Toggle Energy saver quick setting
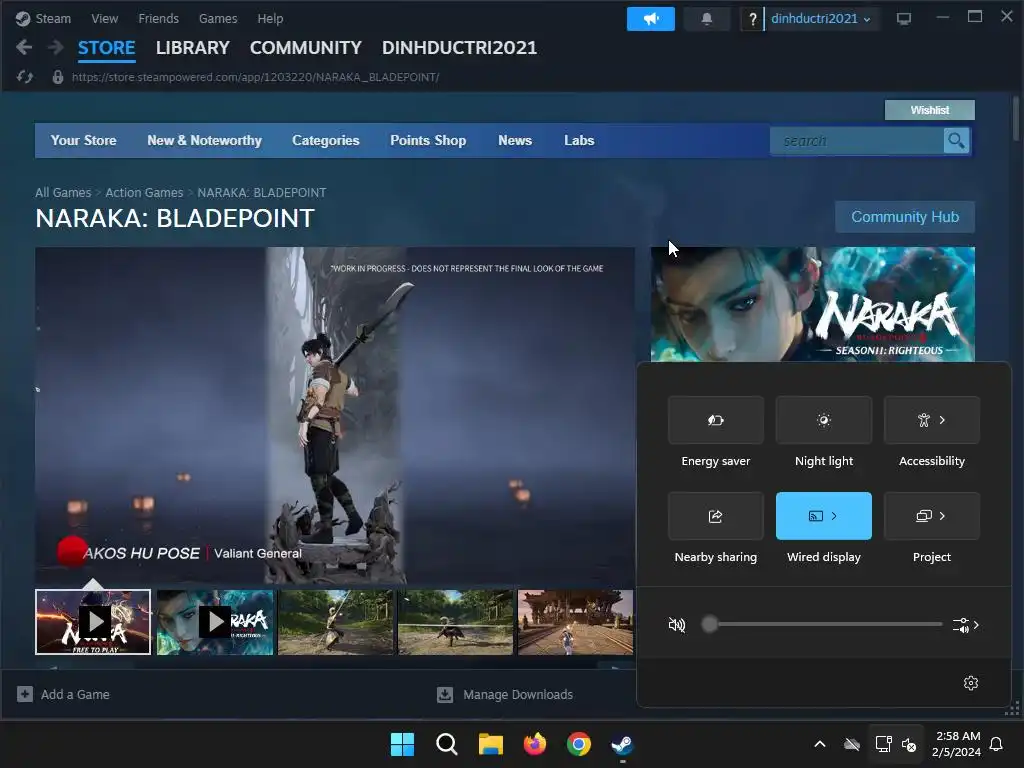 pyautogui.click(x=716, y=420)
